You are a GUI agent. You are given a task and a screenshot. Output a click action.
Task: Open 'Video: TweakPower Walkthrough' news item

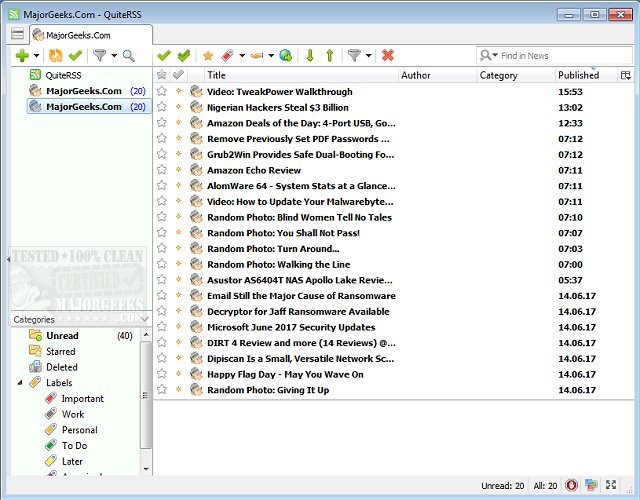click(x=279, y=92)
